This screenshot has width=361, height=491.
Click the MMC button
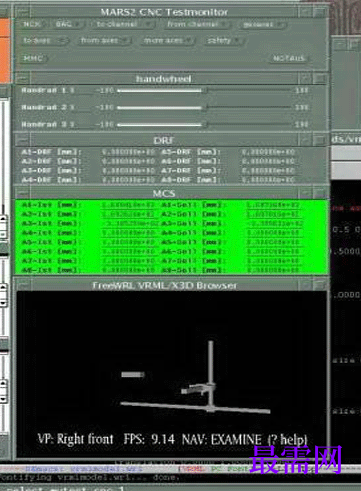[34, 58]
